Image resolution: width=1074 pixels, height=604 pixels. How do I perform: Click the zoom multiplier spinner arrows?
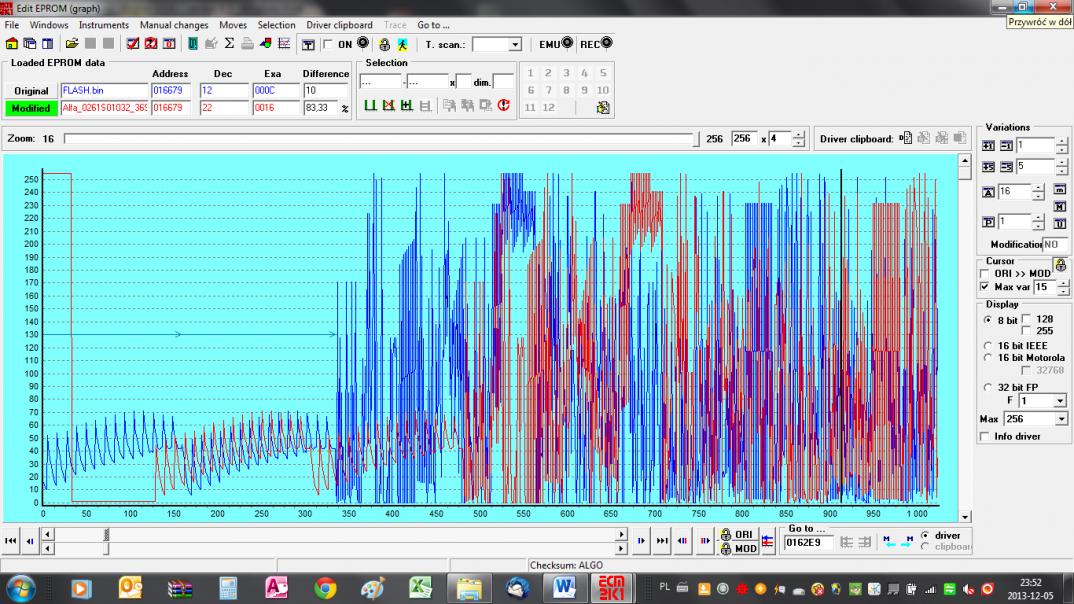[x=799, y=138]
